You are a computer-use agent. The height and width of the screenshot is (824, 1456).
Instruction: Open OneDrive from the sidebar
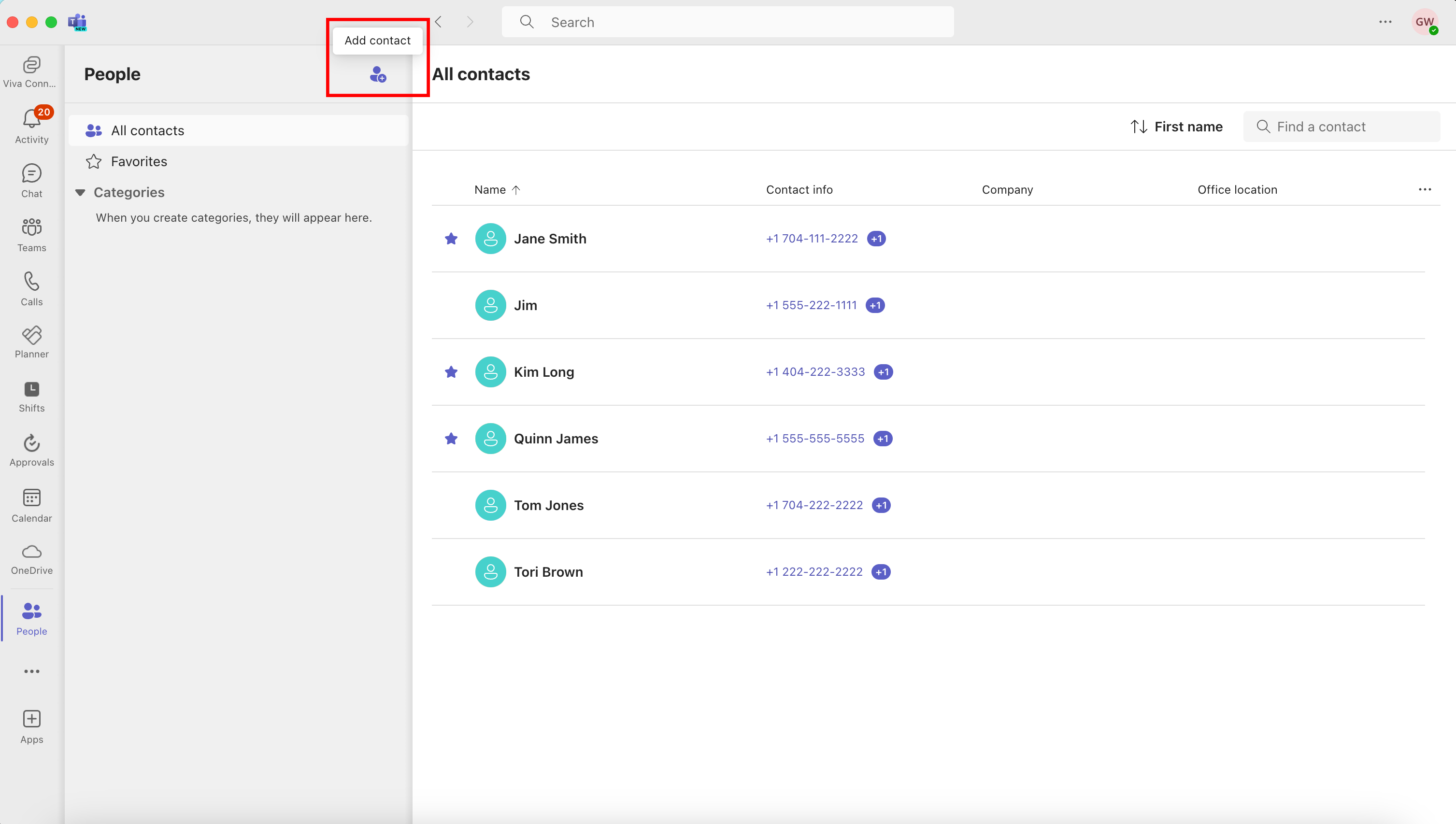(32, 560)
